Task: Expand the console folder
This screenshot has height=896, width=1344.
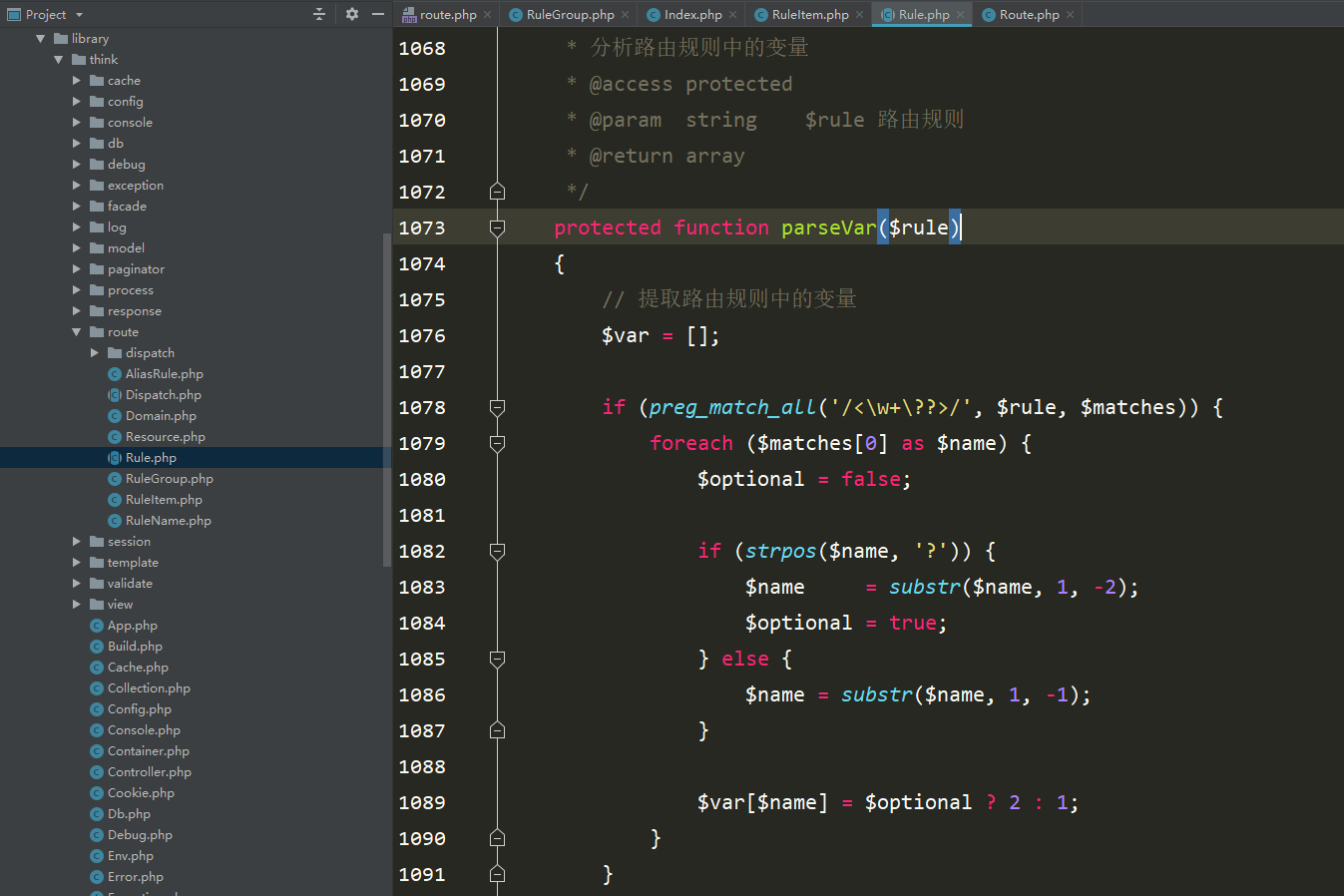Action: coord(77,123)
